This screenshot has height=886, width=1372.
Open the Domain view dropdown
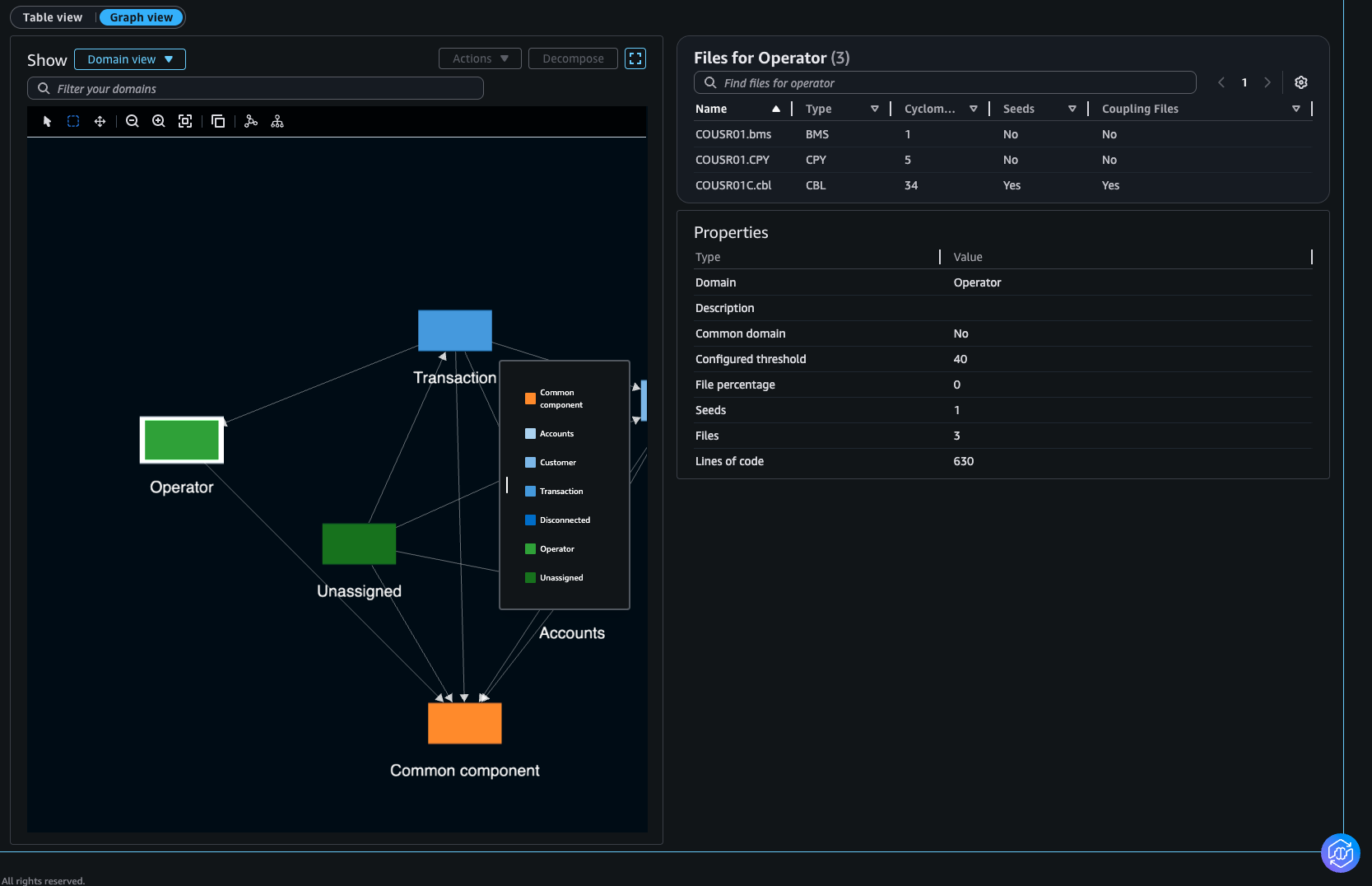[130, 59]
